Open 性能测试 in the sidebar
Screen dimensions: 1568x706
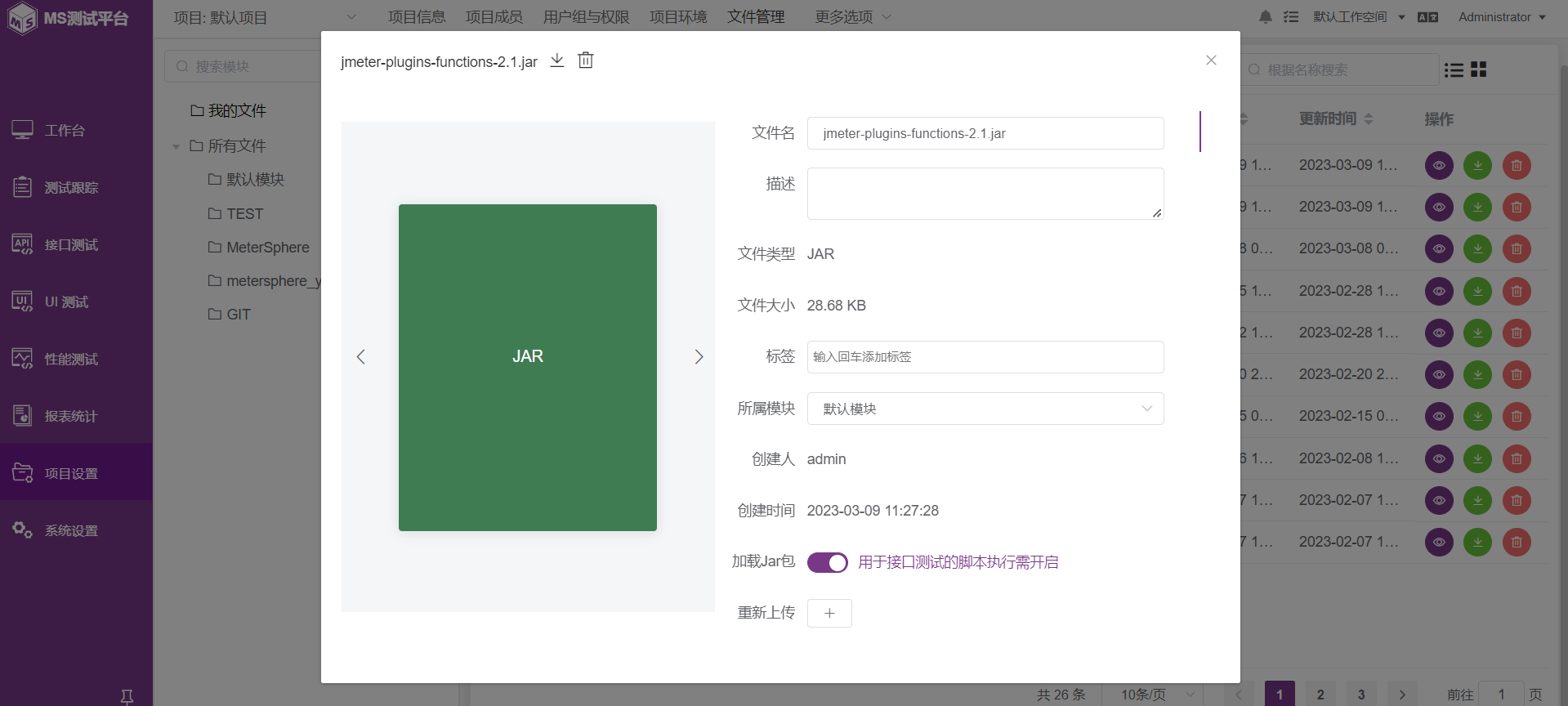coord(76,359)
